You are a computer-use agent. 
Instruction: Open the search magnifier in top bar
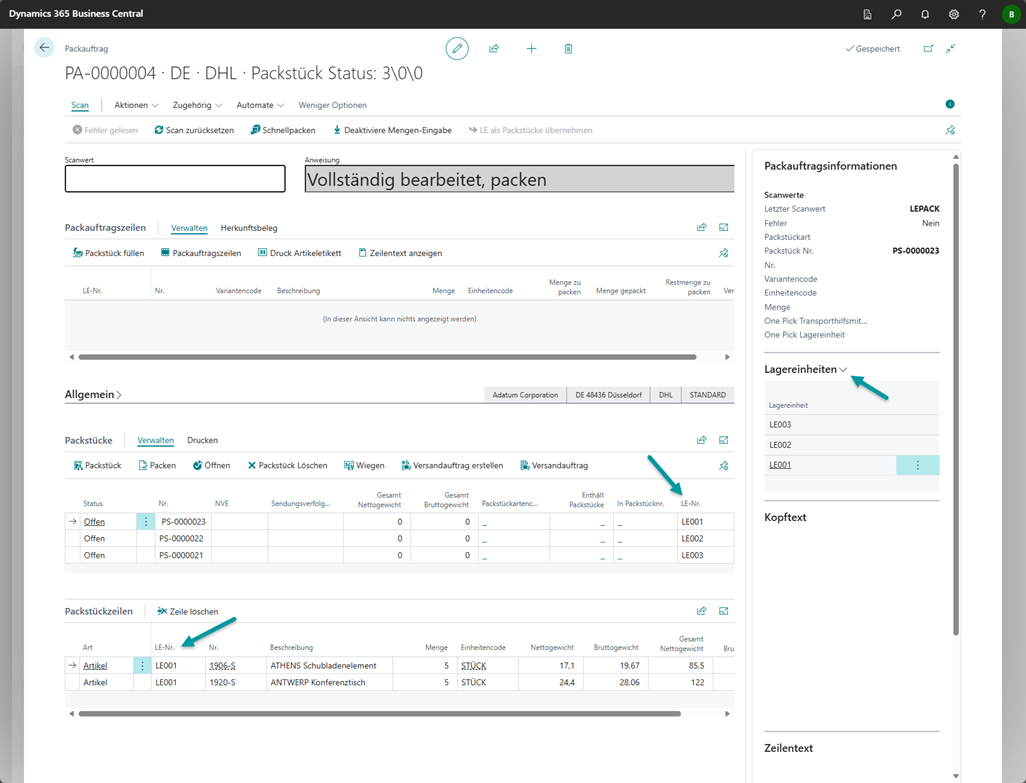[896, 14]
